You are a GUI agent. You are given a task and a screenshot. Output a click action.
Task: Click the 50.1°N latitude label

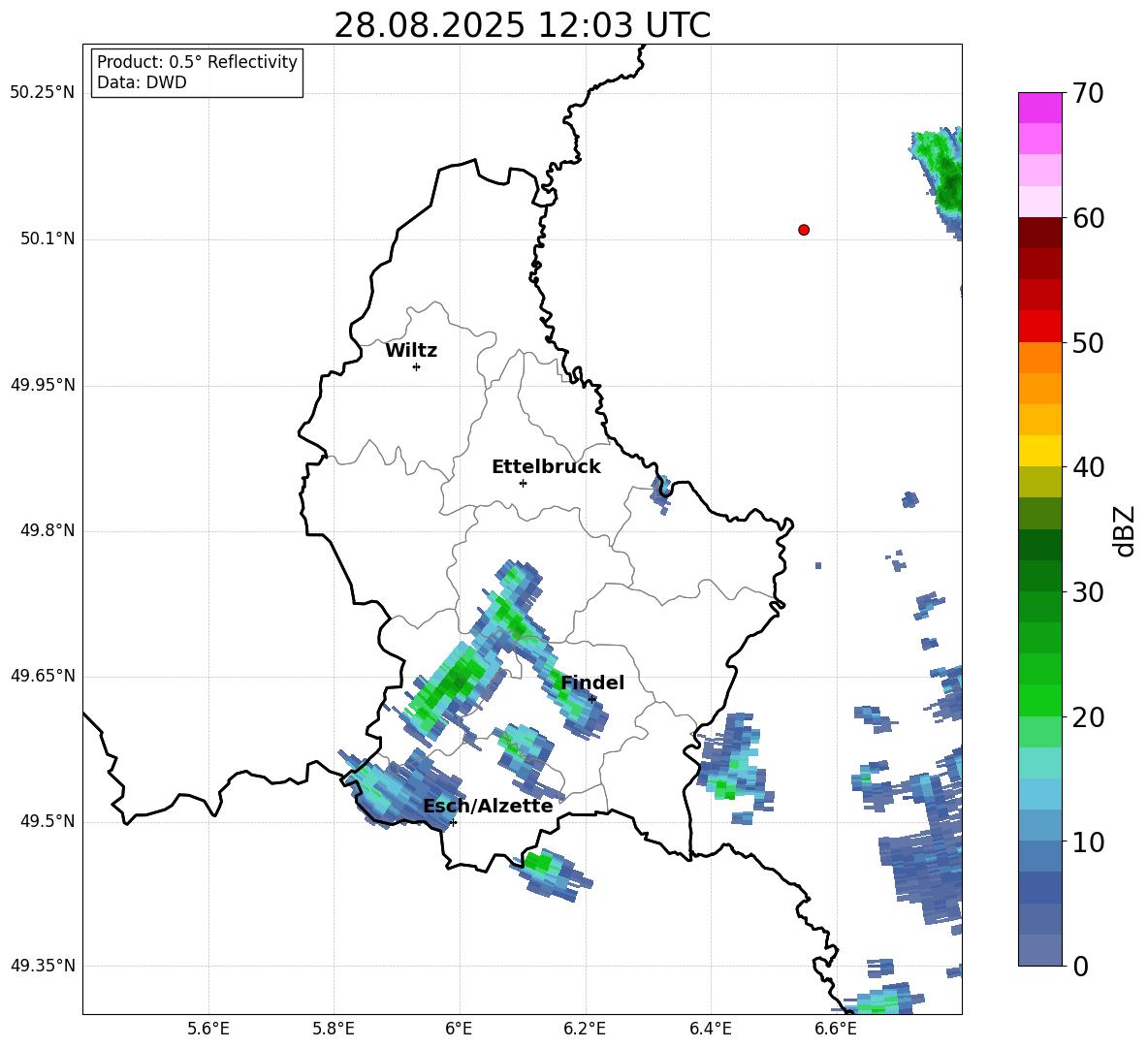48,238
